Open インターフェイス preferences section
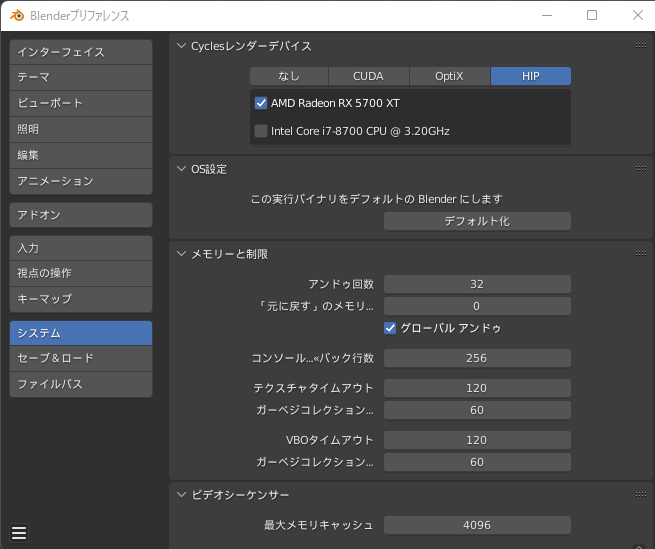Screen dimensions: 655x549 click(81, 52)
